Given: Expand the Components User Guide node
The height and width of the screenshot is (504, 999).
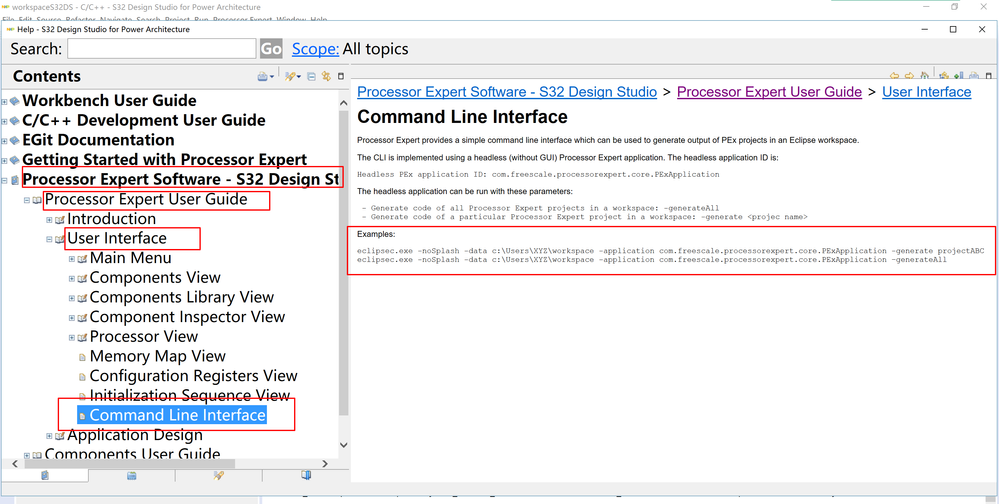Looking at the screenshot, I should click(27, 455).
